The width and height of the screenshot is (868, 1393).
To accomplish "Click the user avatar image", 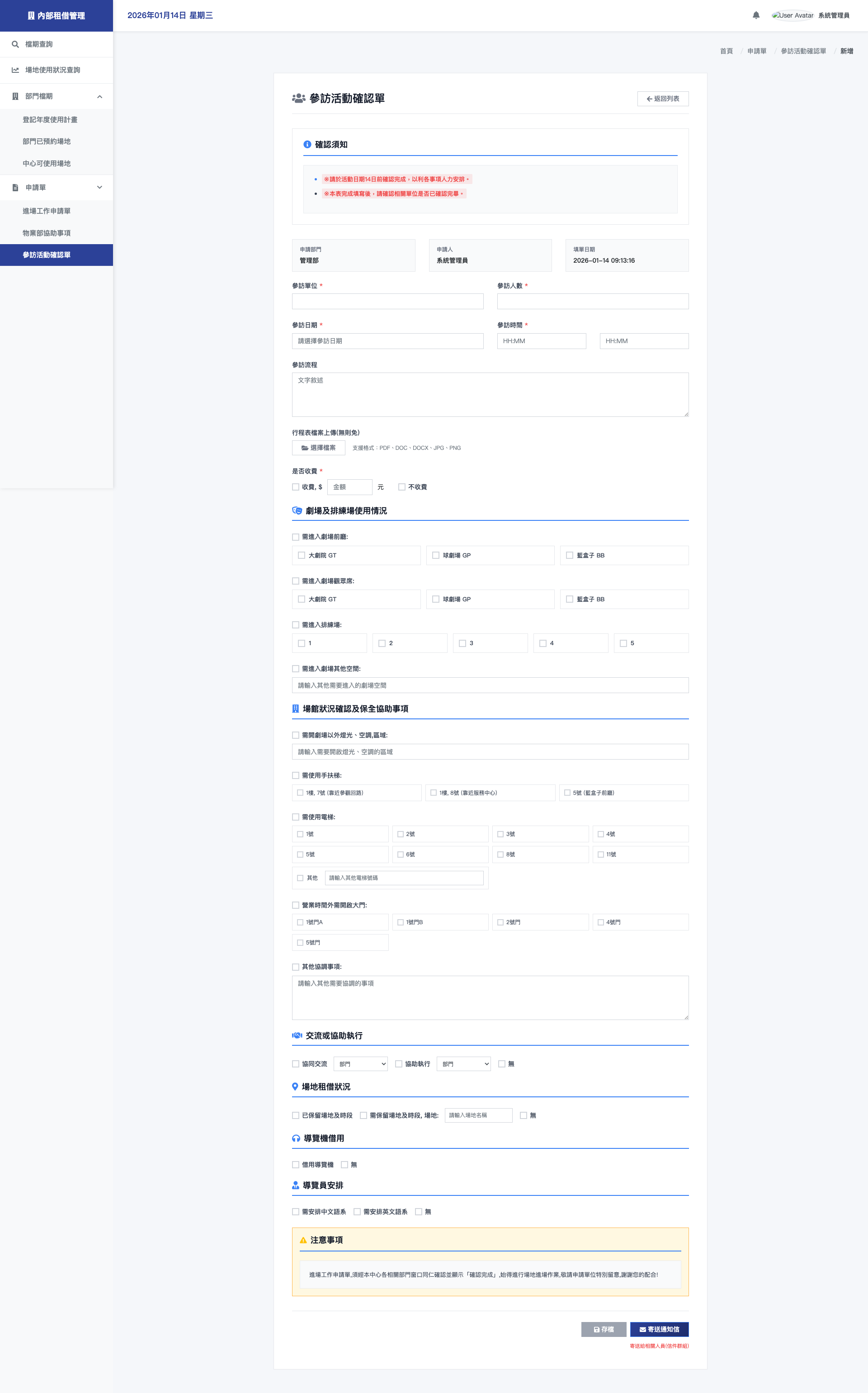I will coord(792,15).
